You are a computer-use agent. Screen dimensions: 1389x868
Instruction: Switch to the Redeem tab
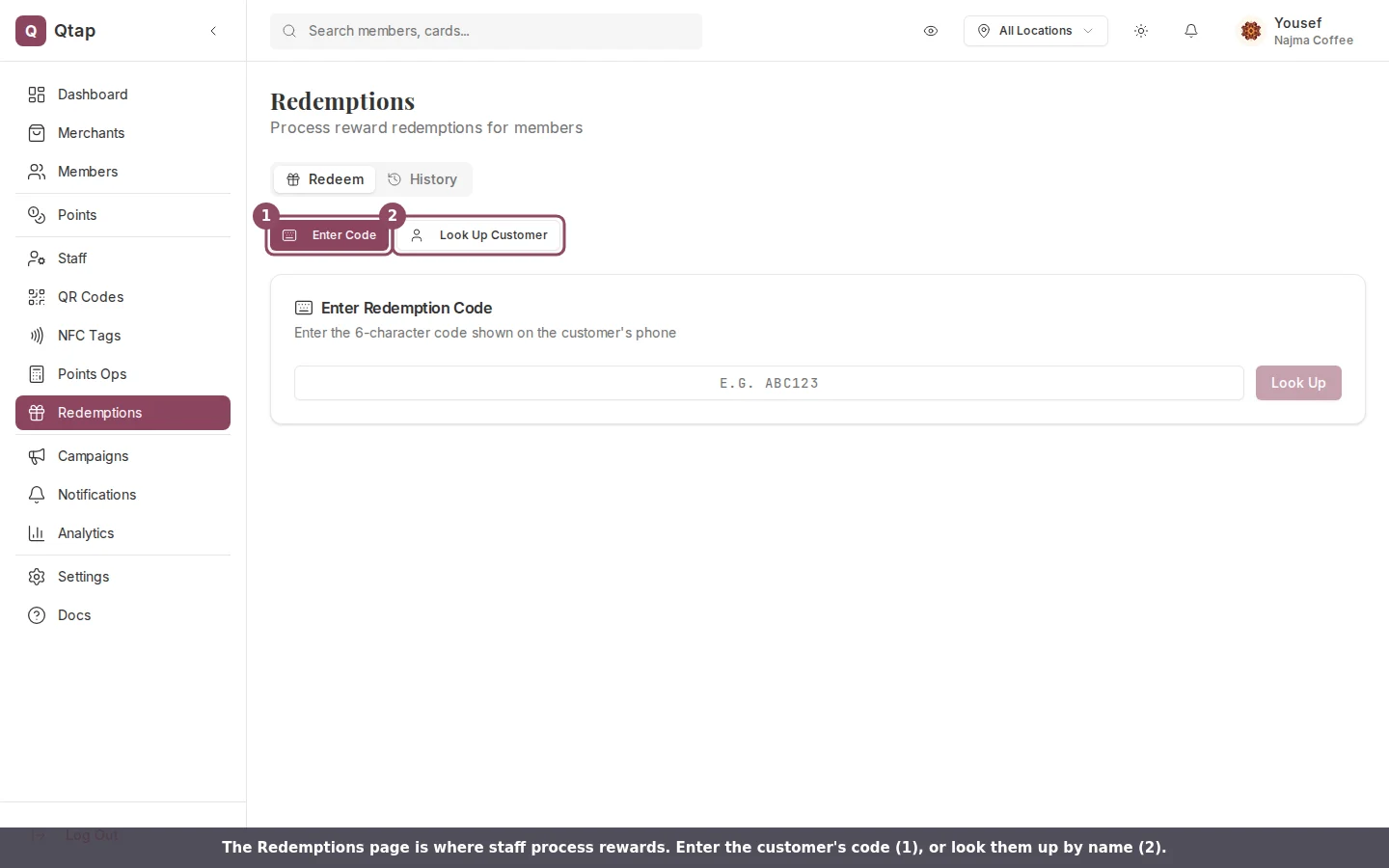pyautogui.click(x=325, y=179)
